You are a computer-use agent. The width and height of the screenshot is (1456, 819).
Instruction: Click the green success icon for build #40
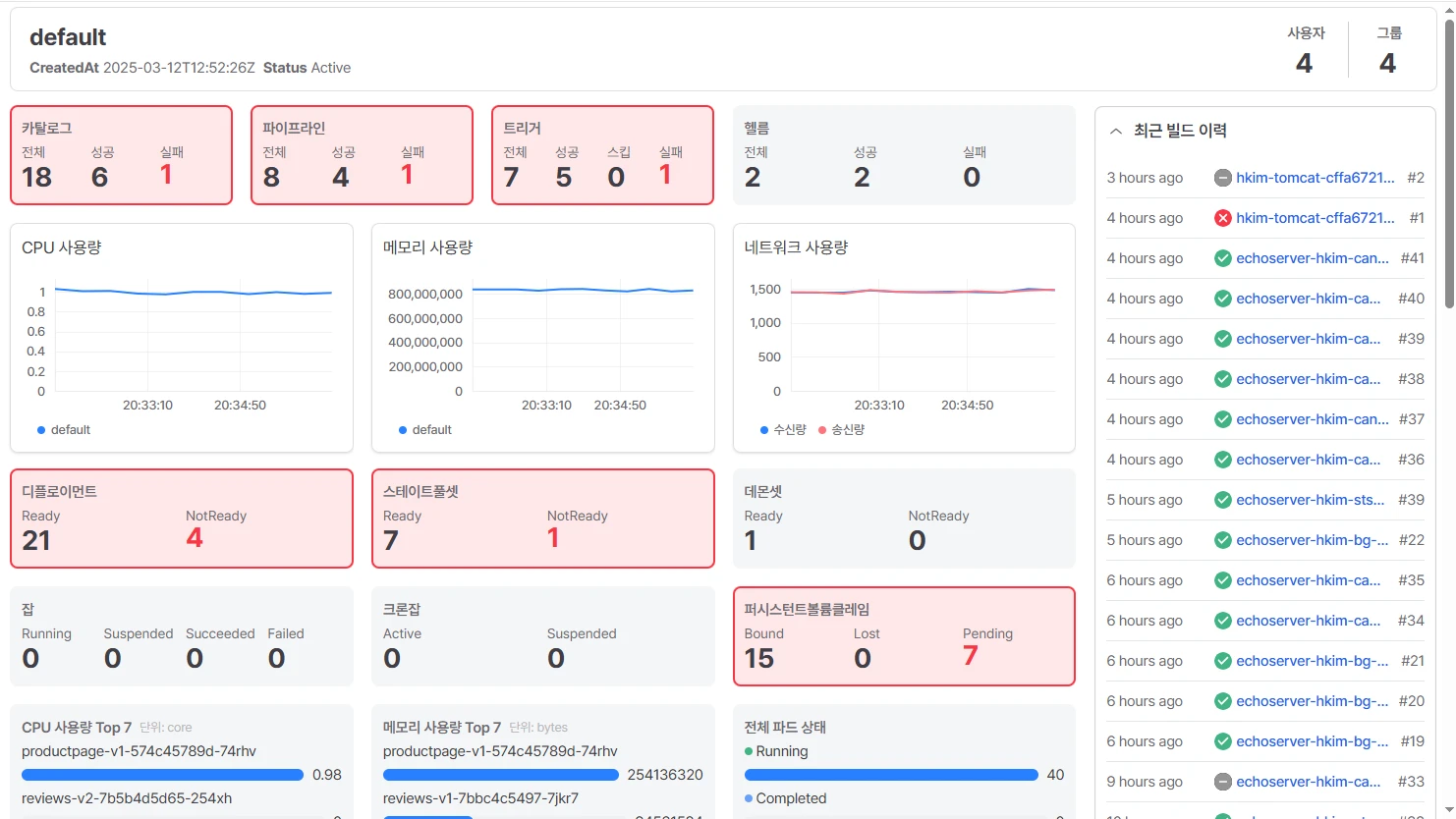tap(1223, 299)
